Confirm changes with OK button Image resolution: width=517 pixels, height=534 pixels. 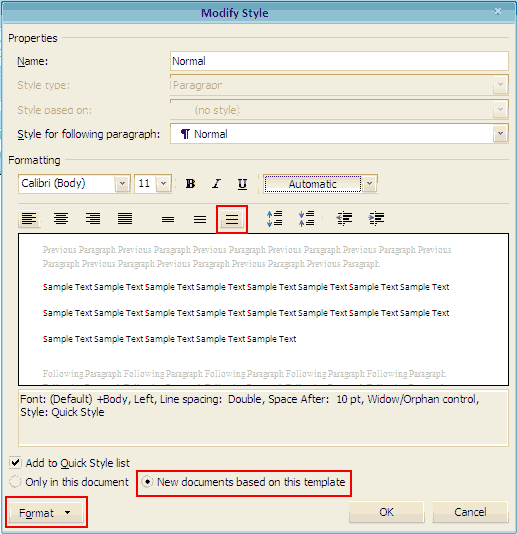[387, 512]
